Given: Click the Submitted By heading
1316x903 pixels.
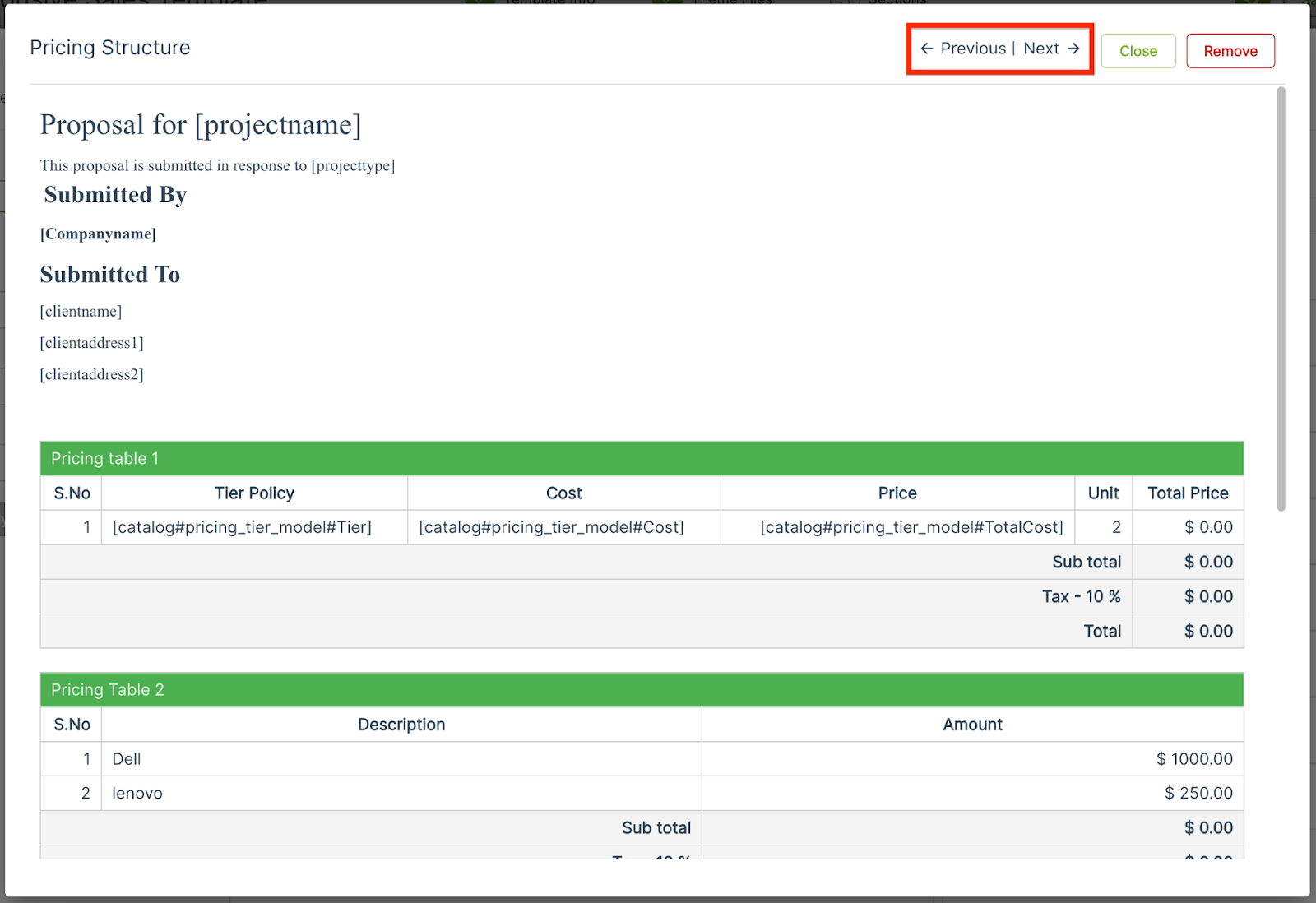Looking at the screenshot, I should pos(115,195).
